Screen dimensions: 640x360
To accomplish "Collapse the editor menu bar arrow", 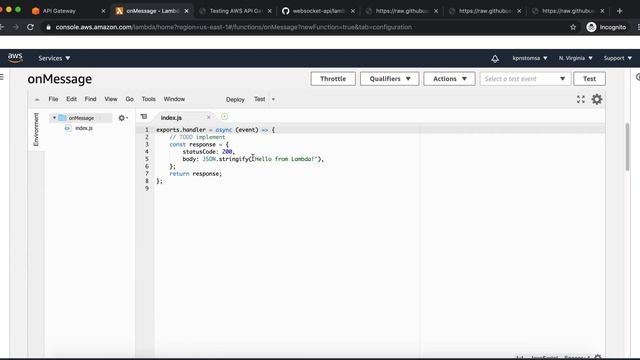I will click(37, 99).
